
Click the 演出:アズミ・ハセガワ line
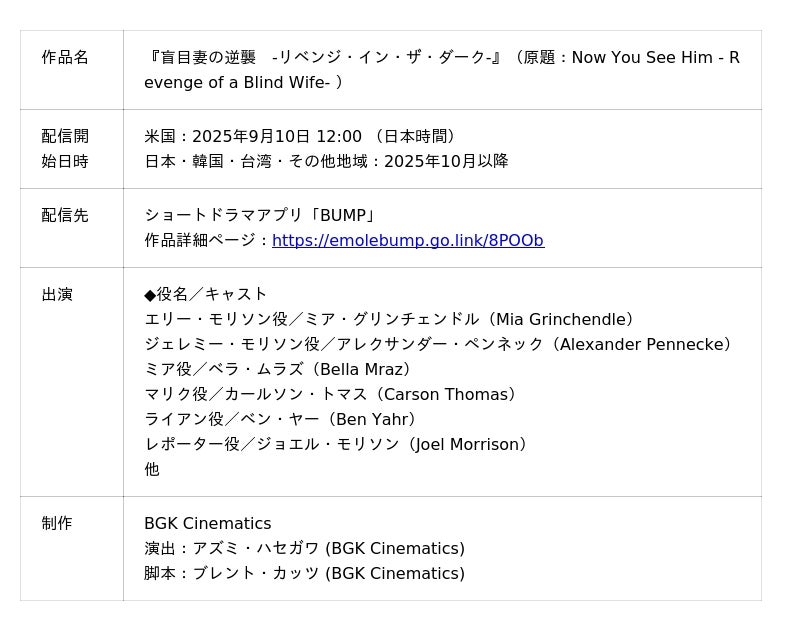304,548
